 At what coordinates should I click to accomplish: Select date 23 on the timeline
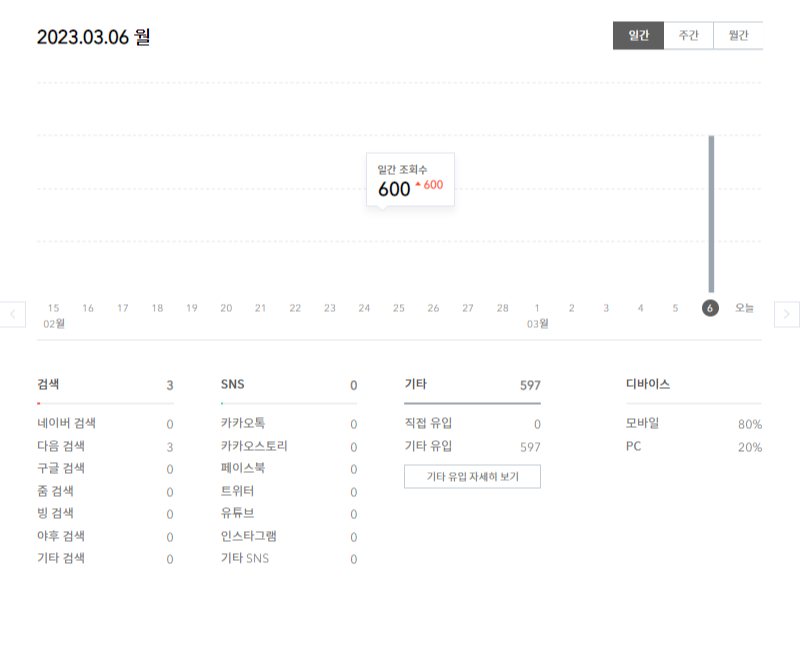[x=330, y=308]
